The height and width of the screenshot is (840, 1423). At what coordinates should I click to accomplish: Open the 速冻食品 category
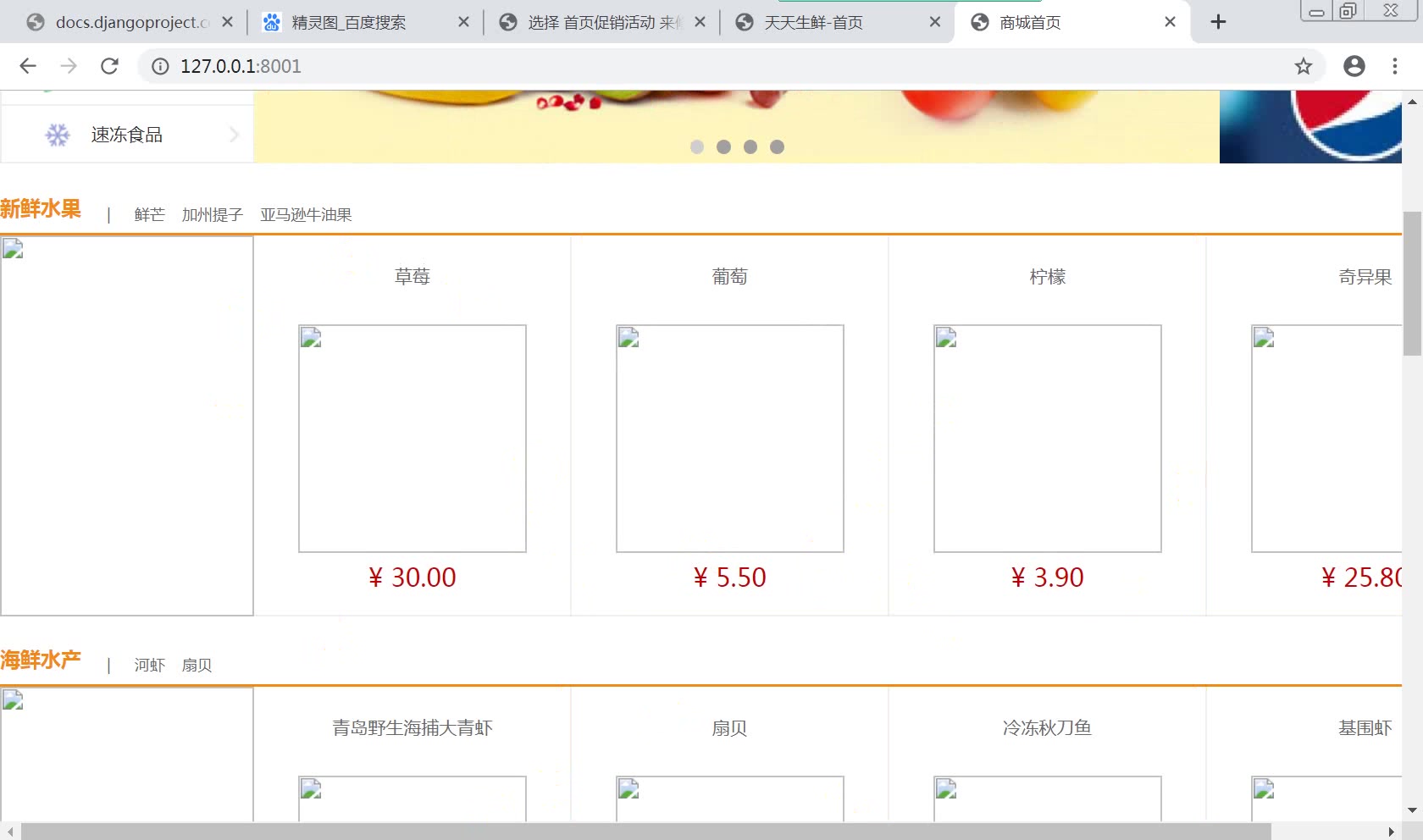127,135
